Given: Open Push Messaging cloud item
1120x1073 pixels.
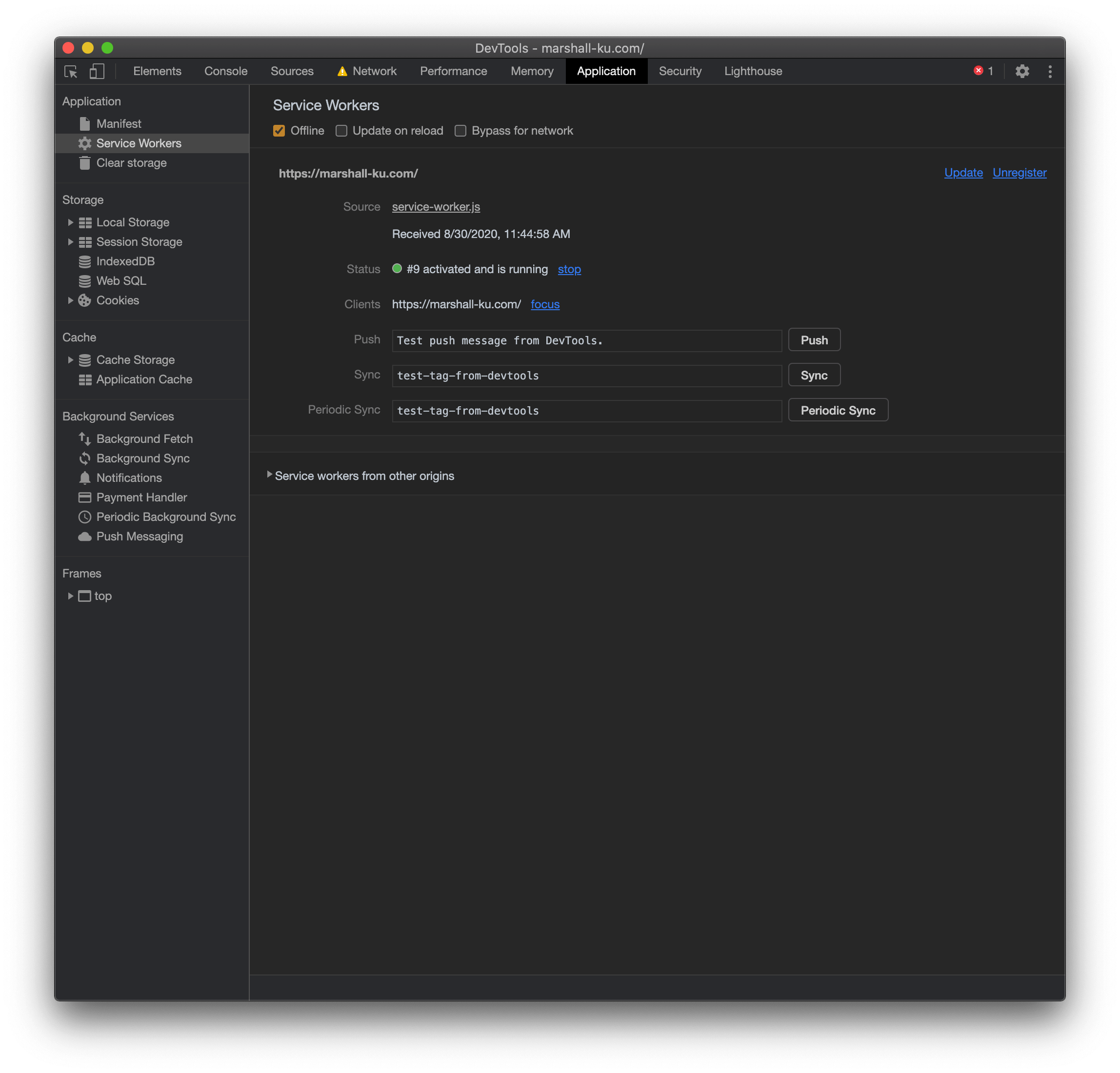Looking at the screenshot, I should pos(139,536).
